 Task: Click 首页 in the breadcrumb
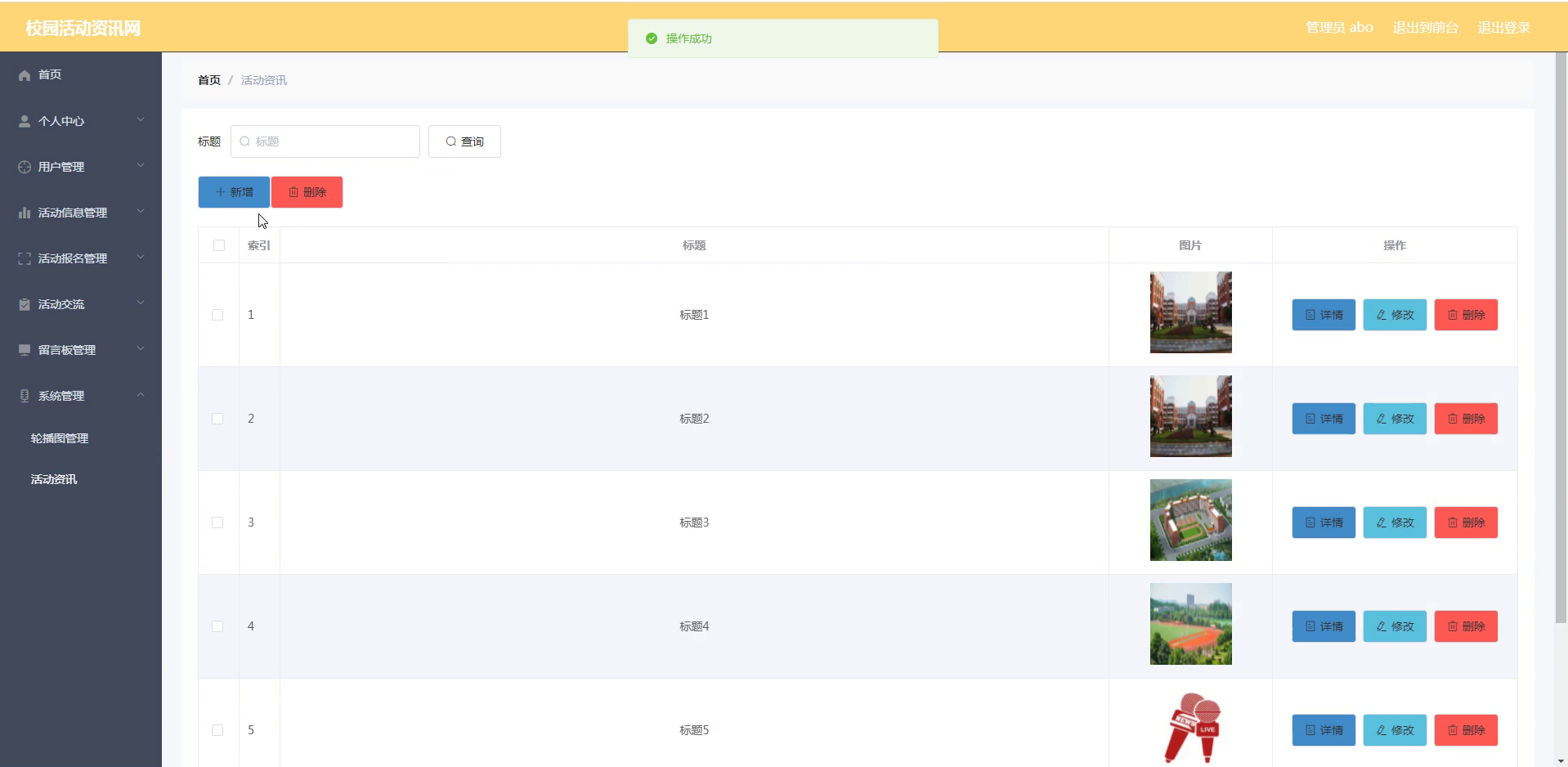pyautogui.click(x=209, y=80)
